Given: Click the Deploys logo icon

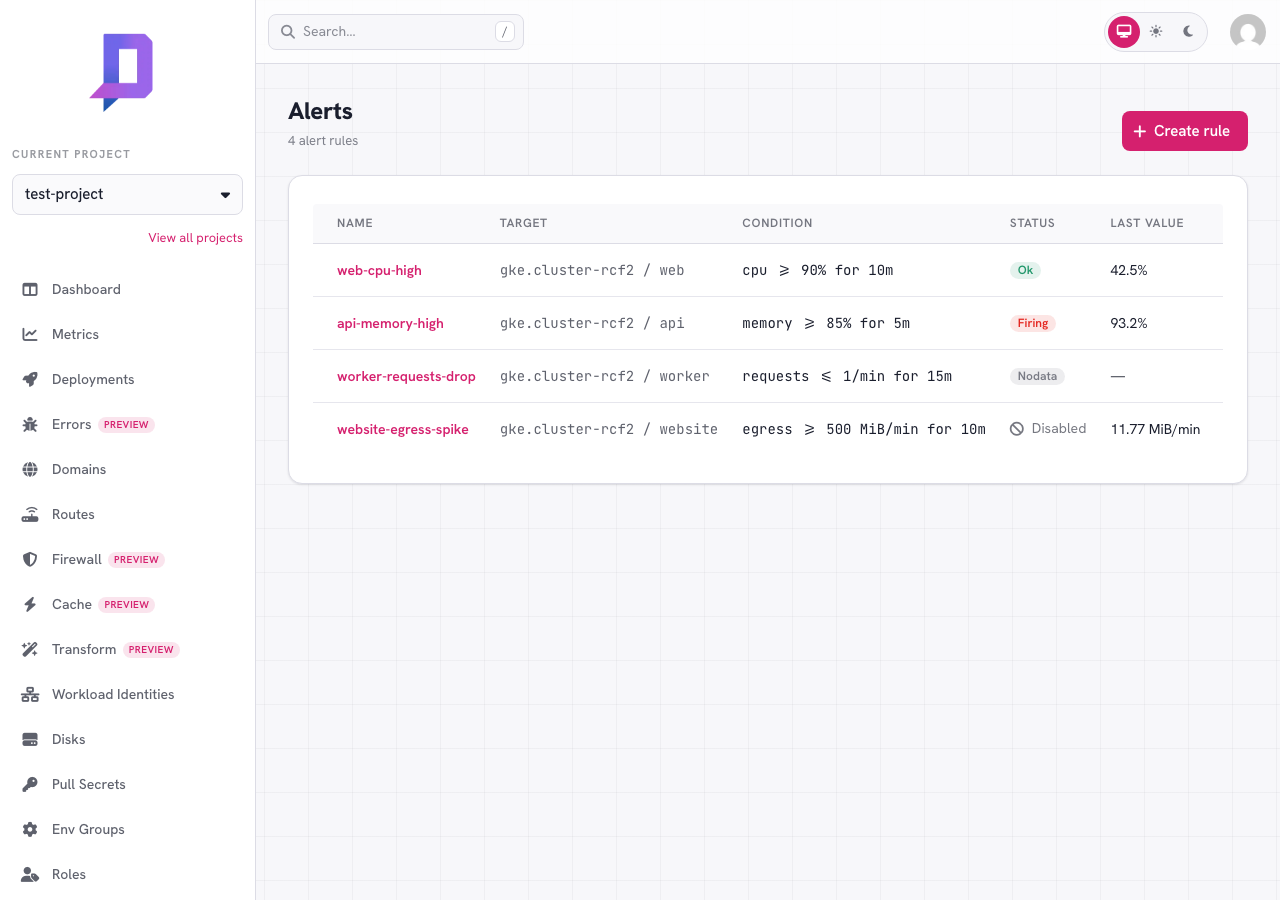Looking at the screenshot, I should 121,72.
